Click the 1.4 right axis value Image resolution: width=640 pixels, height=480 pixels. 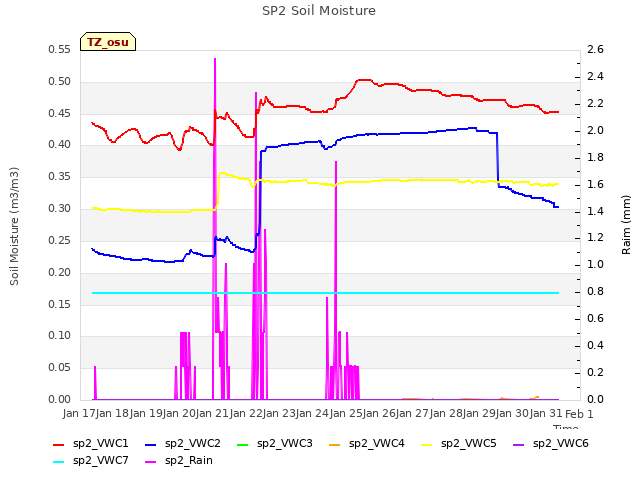pyautogui.click(x=595, y=211)
